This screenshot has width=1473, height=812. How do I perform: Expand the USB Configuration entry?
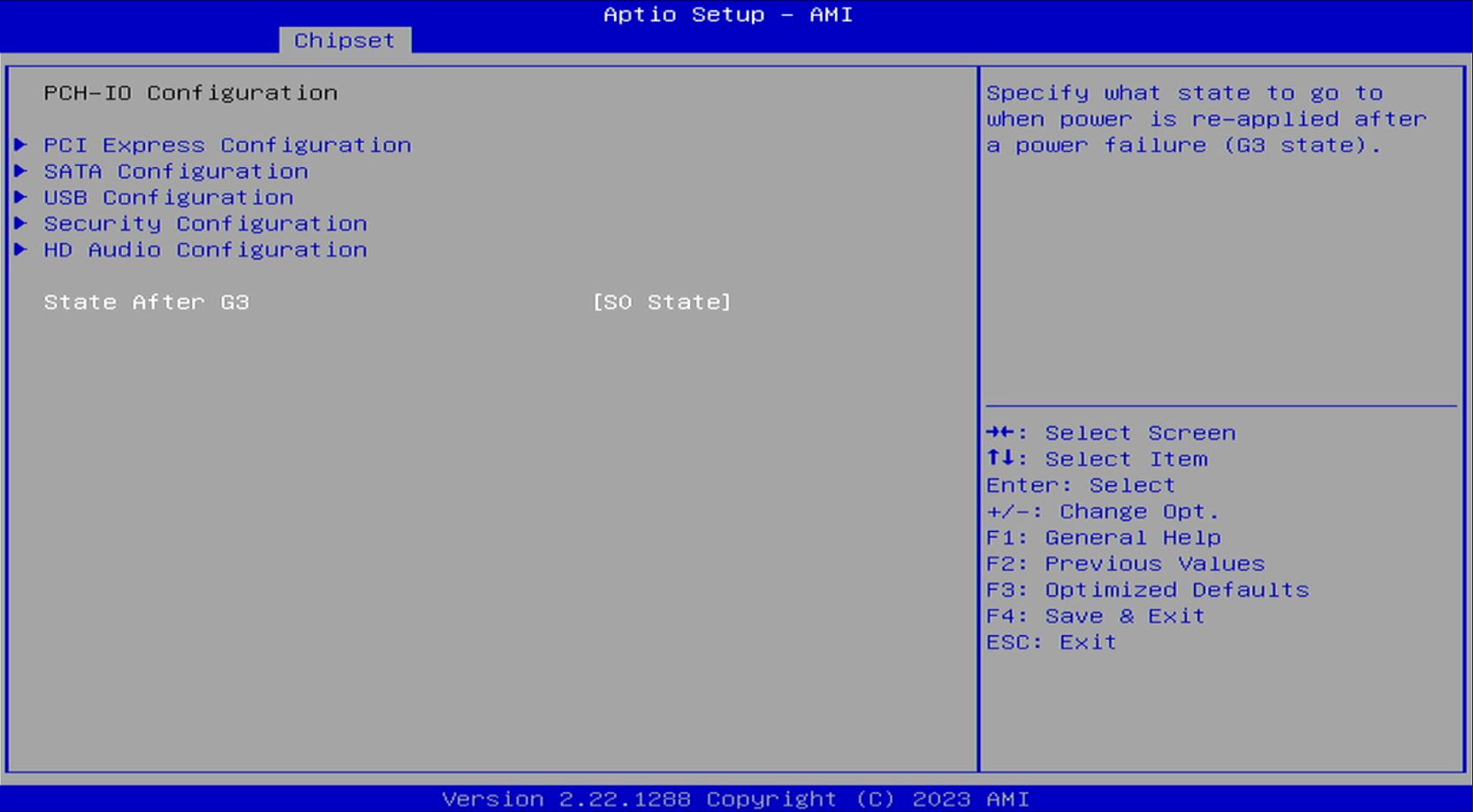pyautogui.click(x=168, y=197)
